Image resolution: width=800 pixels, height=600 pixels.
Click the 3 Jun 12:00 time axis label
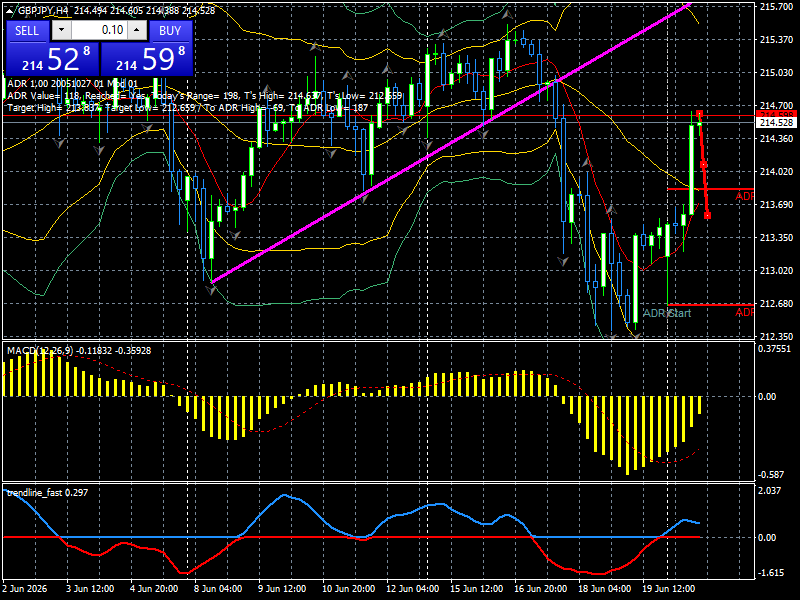[x=90, y=588]
